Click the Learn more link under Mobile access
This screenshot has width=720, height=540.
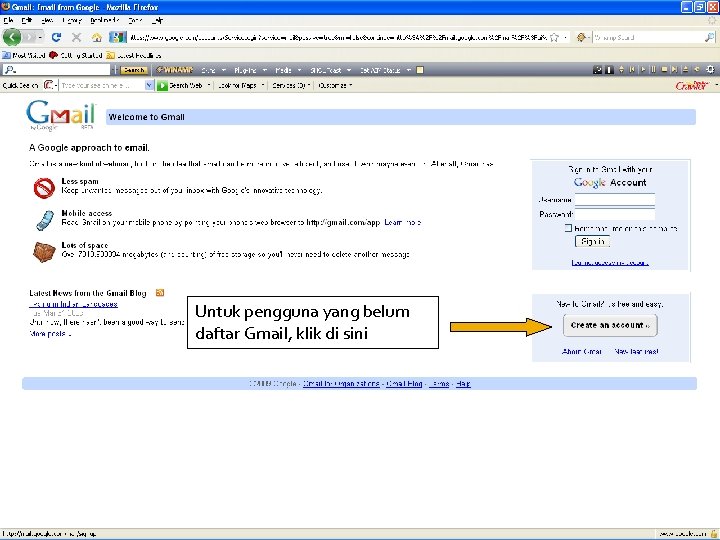pos(402,222)
